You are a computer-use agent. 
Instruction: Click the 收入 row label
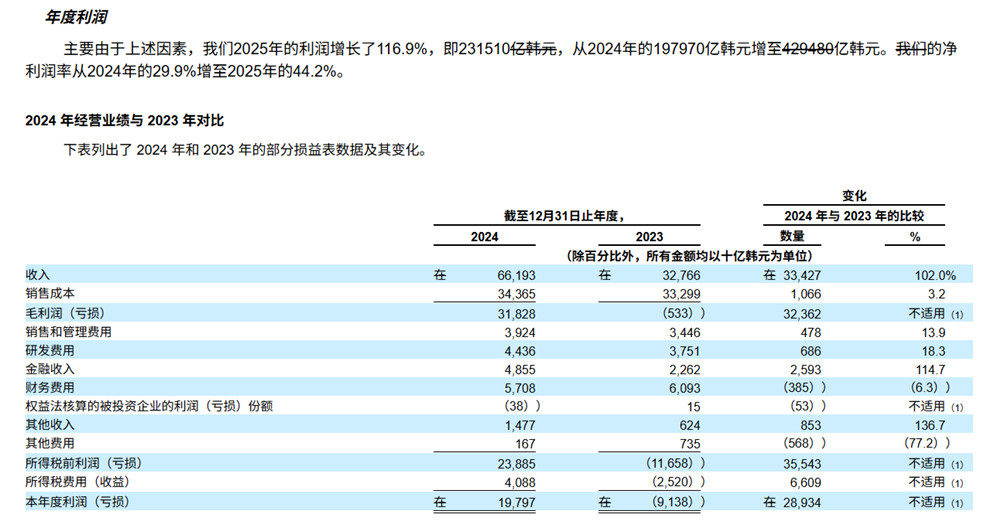pyautogui.click(x=38, y=275)
